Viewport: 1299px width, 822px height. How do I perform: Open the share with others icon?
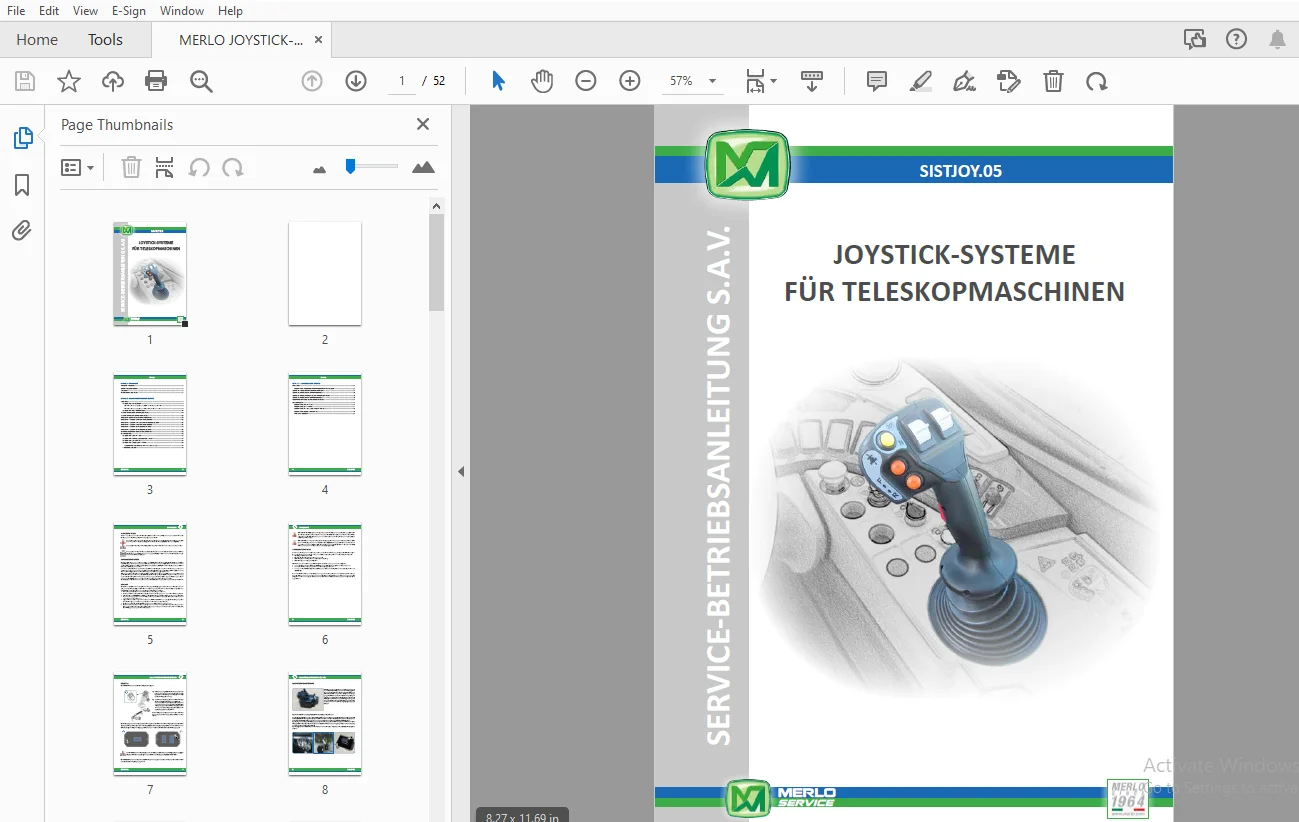1194,40
